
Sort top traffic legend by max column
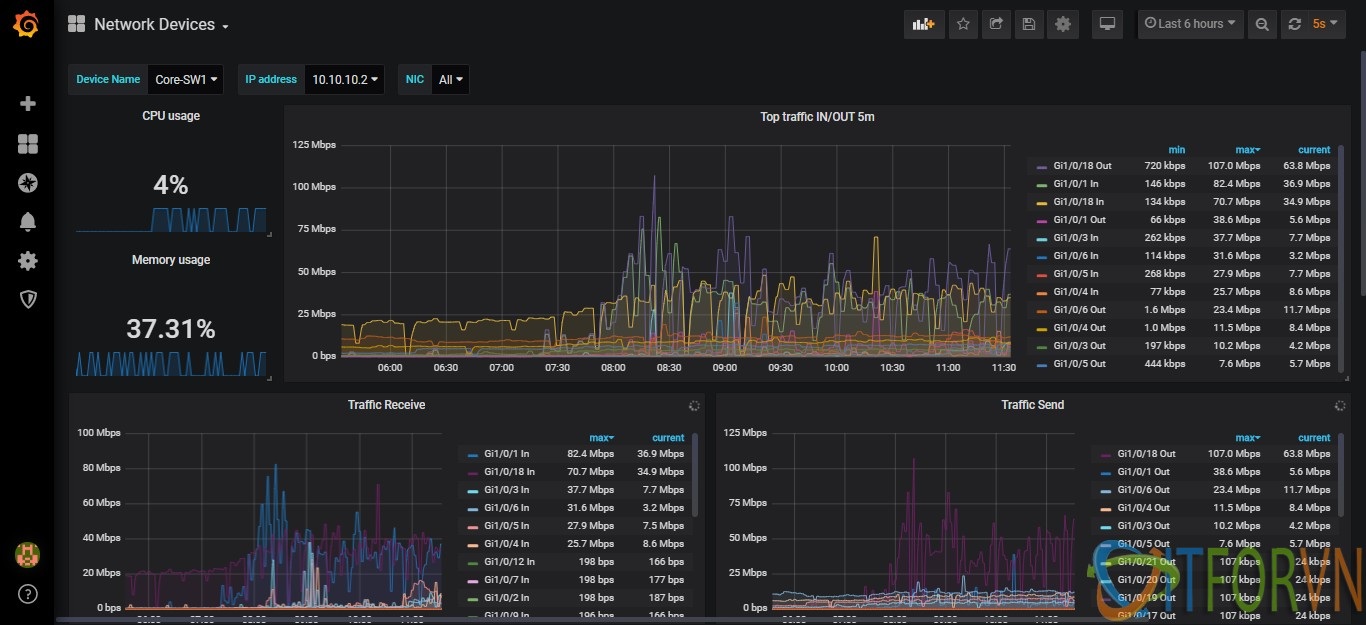pyautogui.click(x=1247, y=150)
